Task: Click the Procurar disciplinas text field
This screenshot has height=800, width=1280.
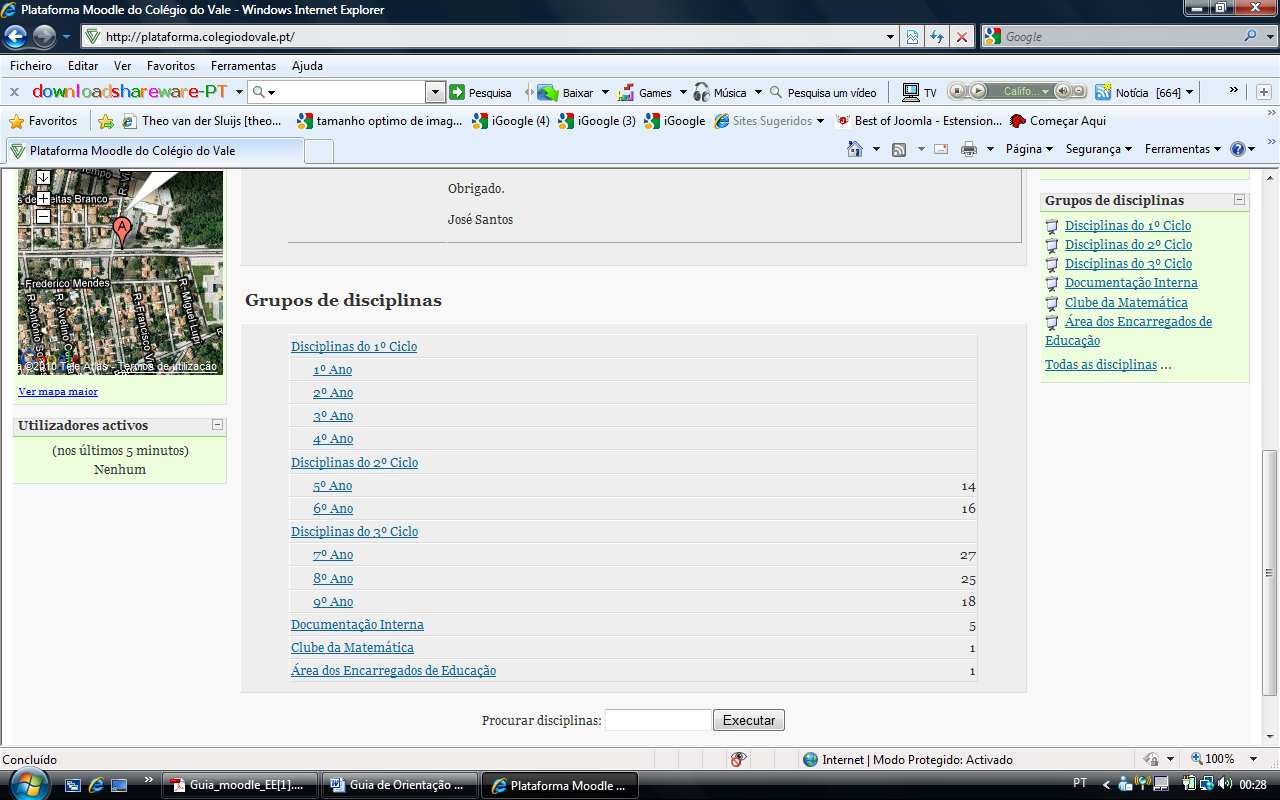Action: pos(657,720)
